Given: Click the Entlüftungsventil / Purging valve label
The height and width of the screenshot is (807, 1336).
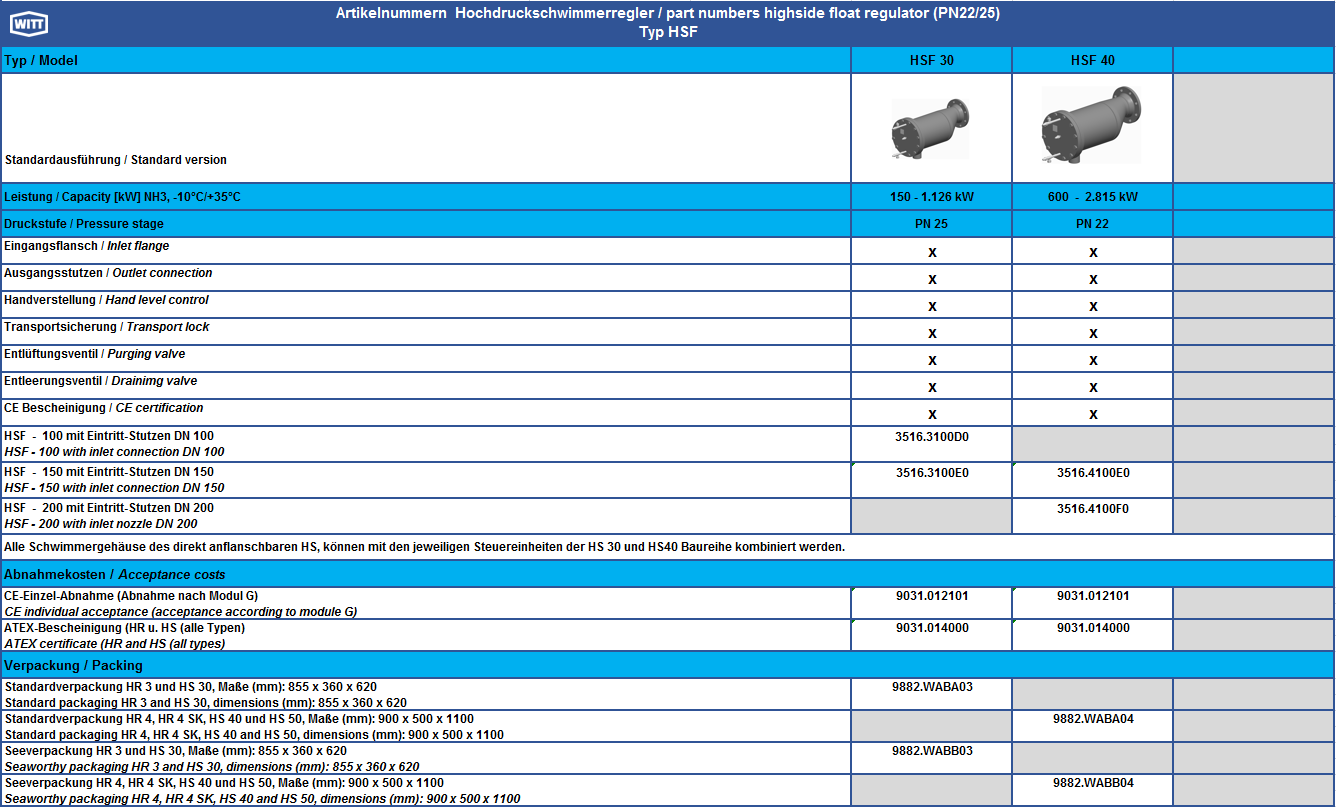Looking at the screenshot, I should click(95, 354).
